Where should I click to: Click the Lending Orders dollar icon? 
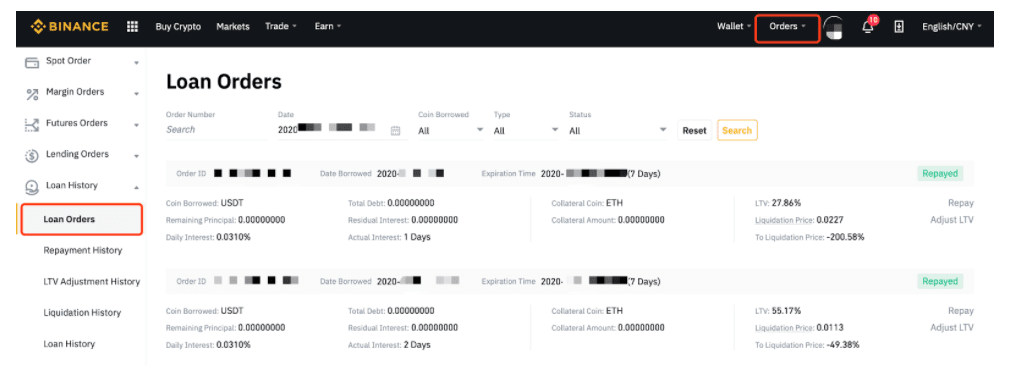tap(32, 156)
